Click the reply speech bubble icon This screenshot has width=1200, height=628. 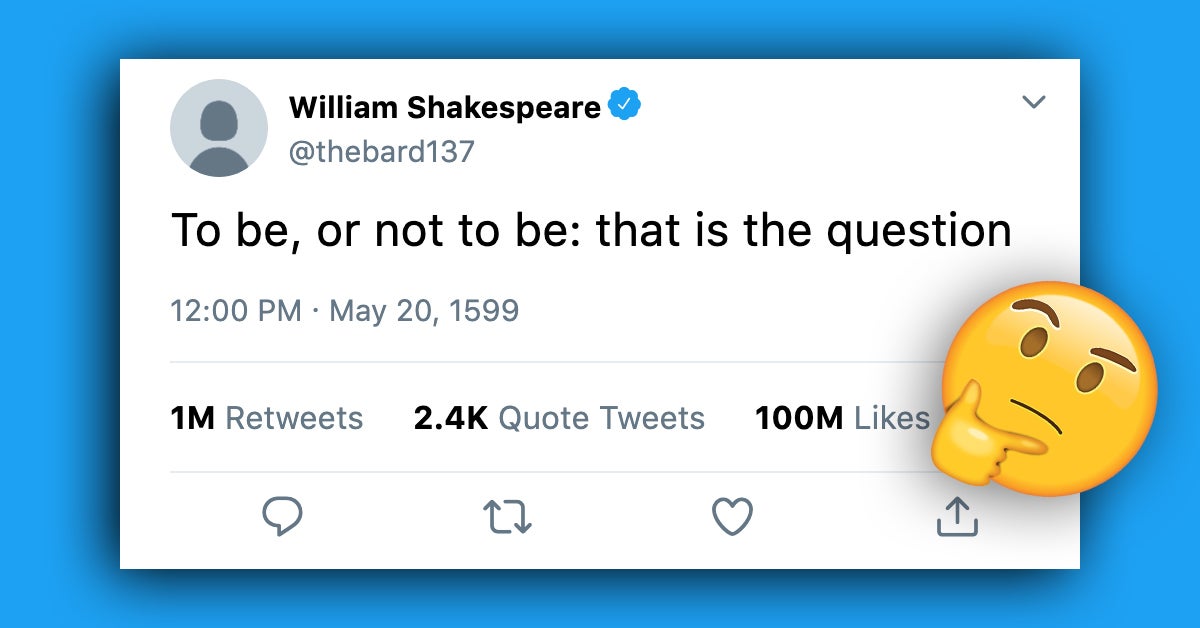pyautogui.click(x=283, y=515)
